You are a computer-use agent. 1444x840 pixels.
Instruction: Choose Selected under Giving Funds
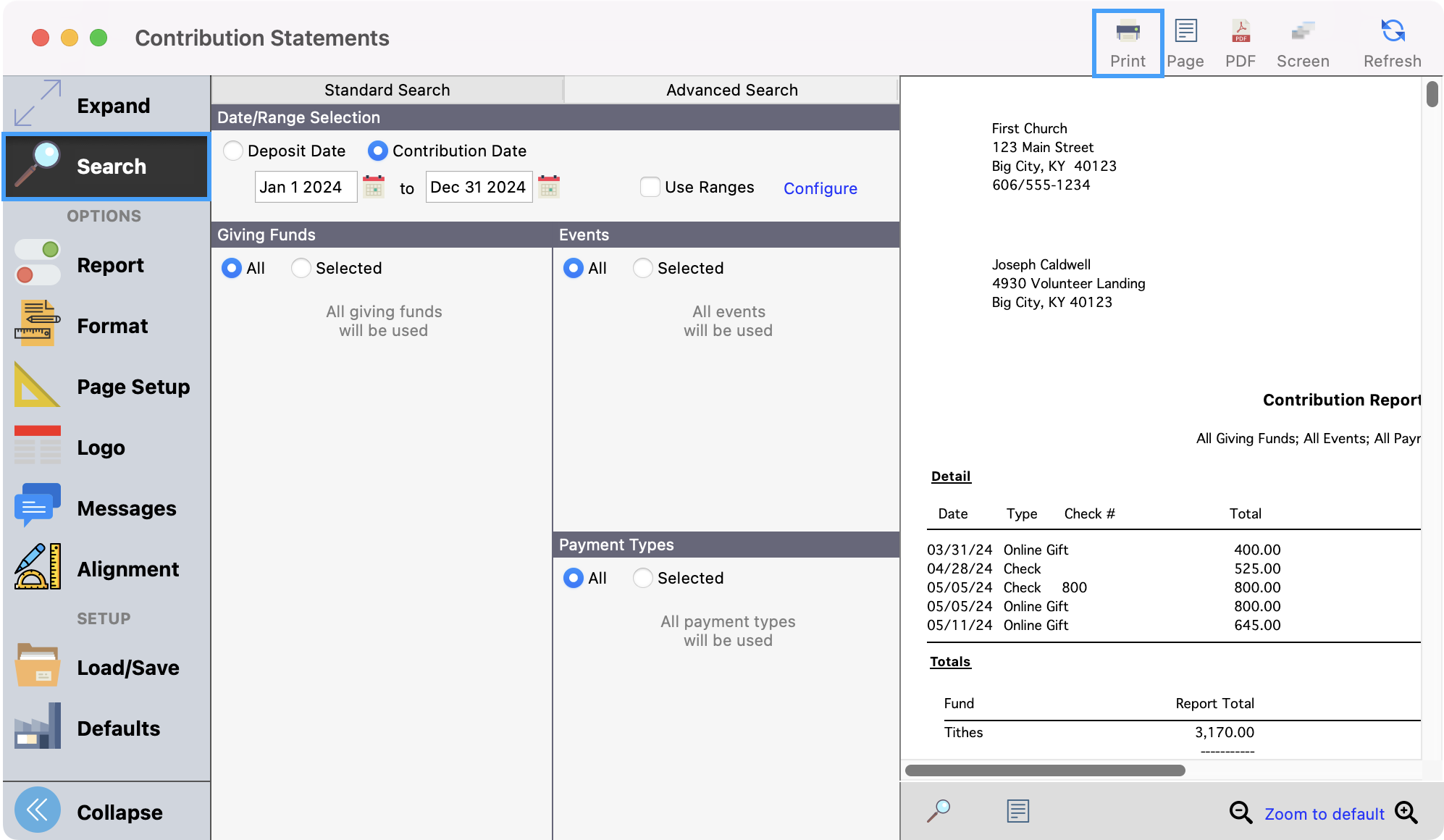pos(301,268)
